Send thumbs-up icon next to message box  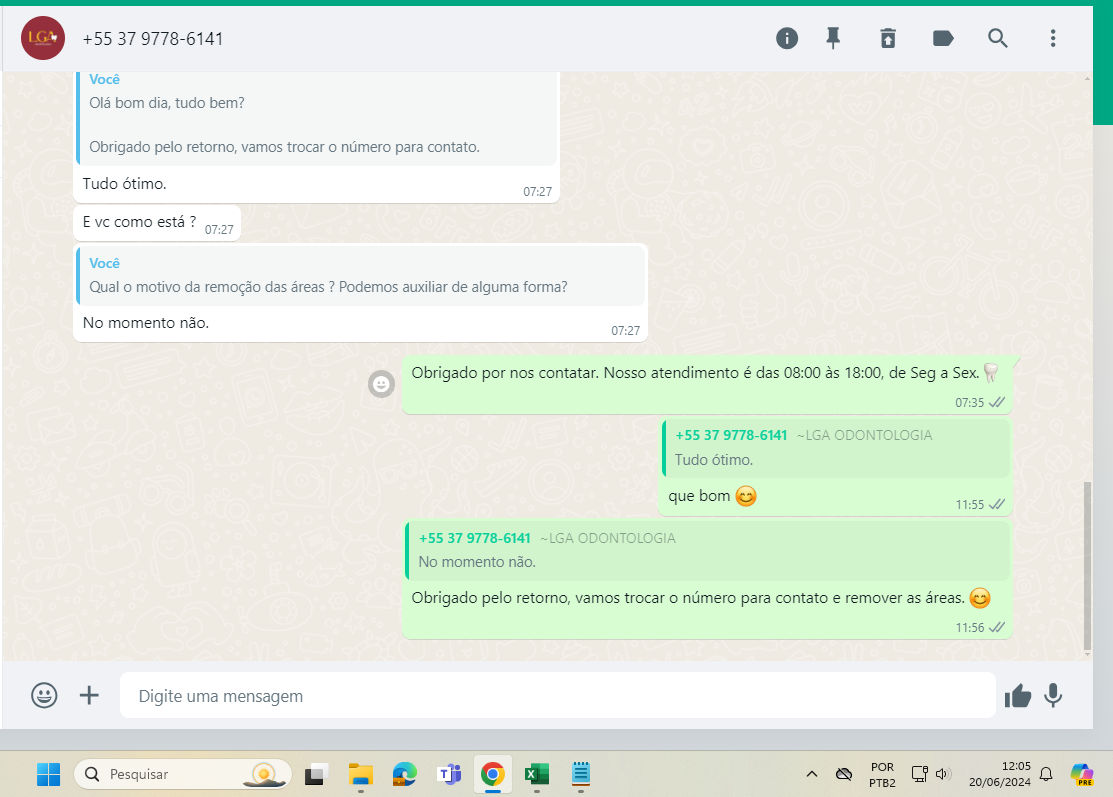click(1017, 696)
